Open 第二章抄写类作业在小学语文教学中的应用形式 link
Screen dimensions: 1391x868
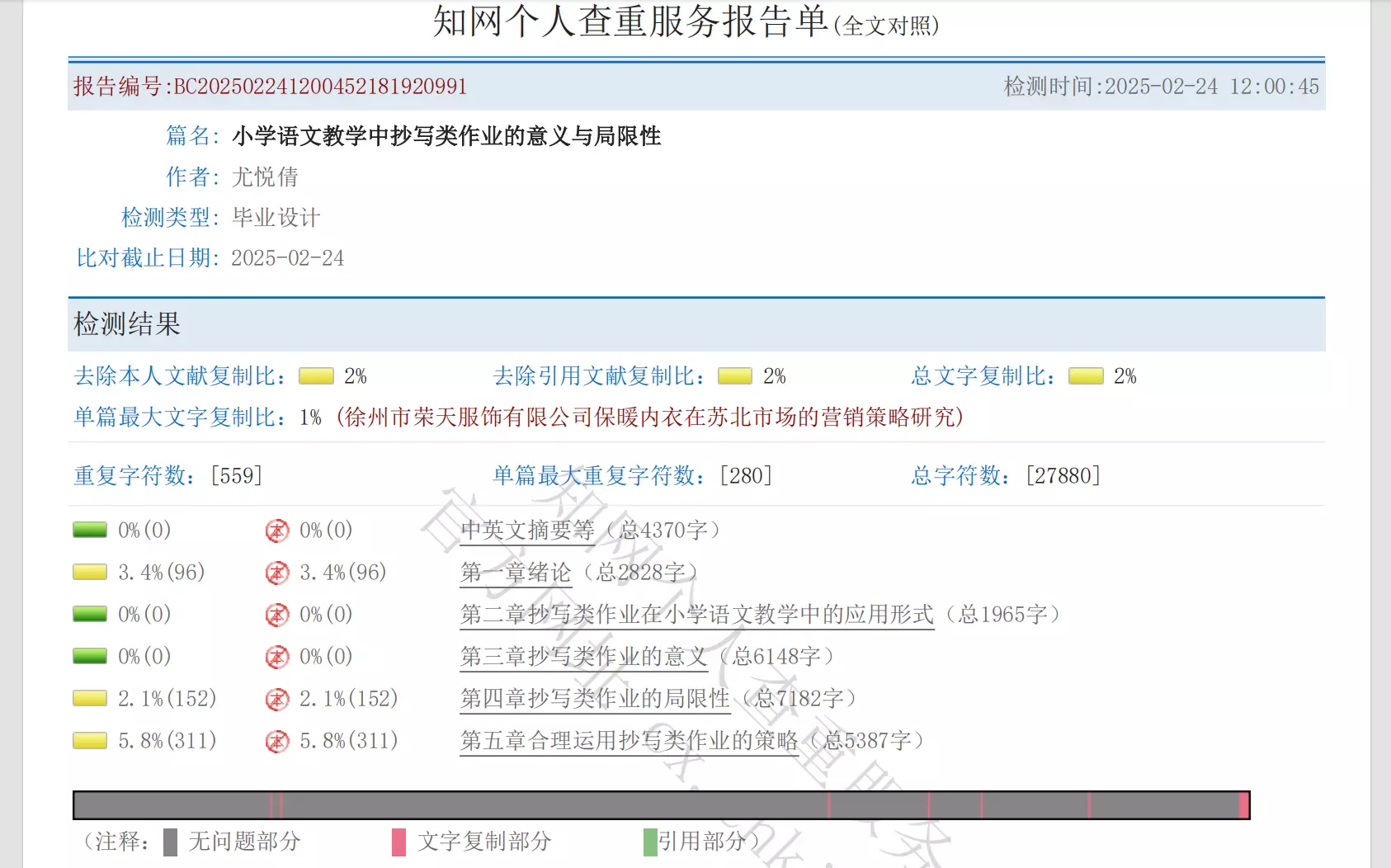[x=697, y=615]
